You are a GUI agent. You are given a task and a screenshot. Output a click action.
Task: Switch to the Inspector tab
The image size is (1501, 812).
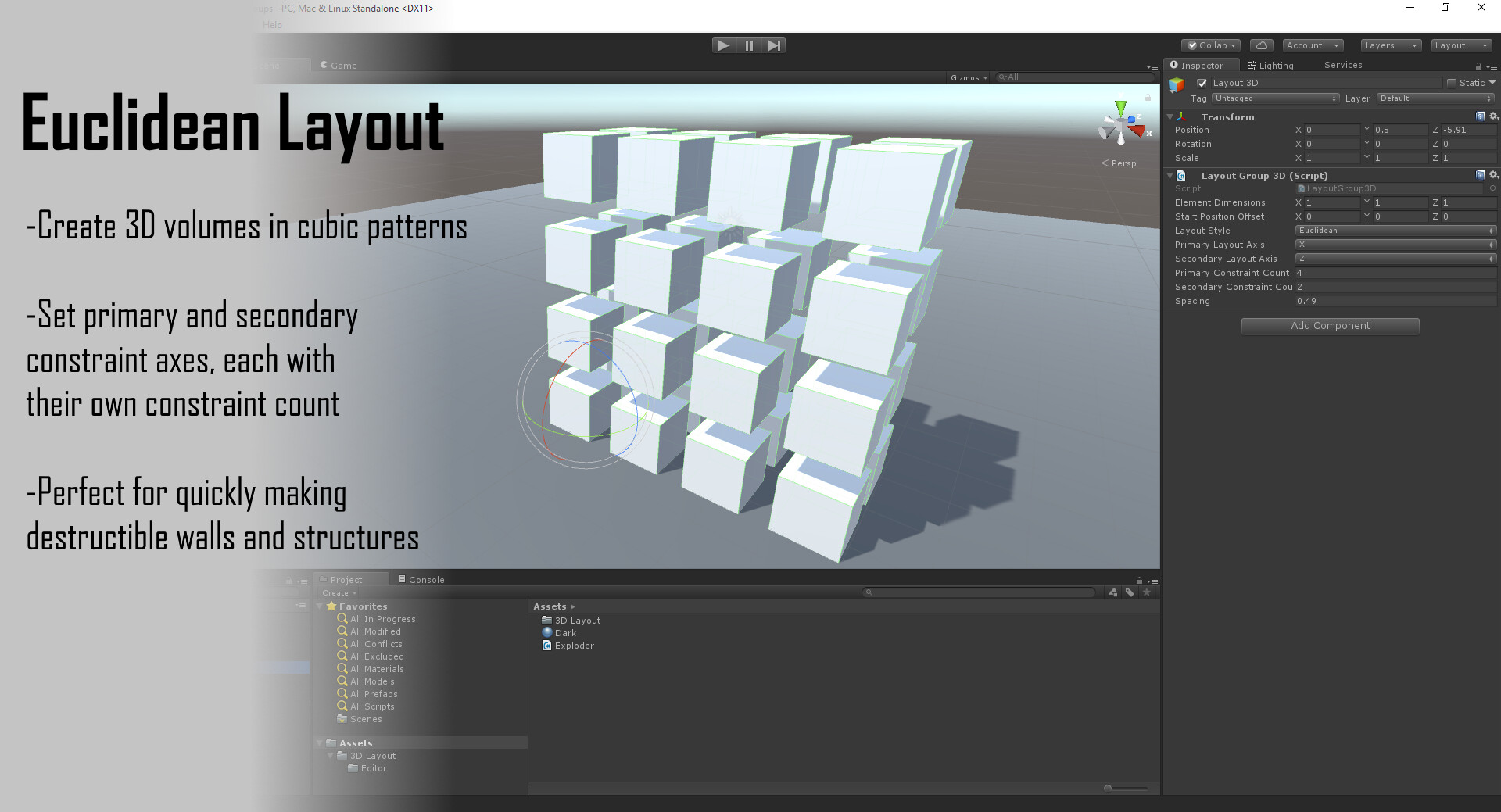[1202, 66]
